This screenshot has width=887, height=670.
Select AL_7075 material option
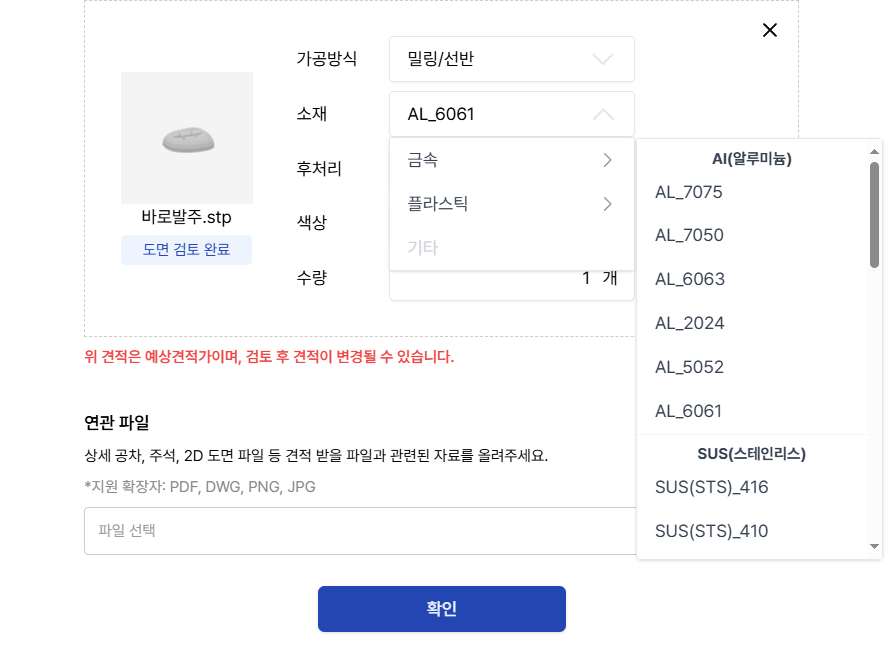point(689,192)
